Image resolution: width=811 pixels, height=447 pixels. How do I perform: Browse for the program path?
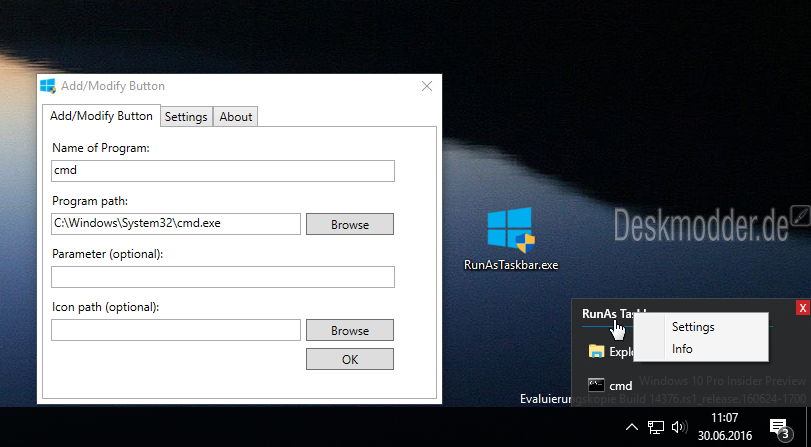[x=350, y=224]
